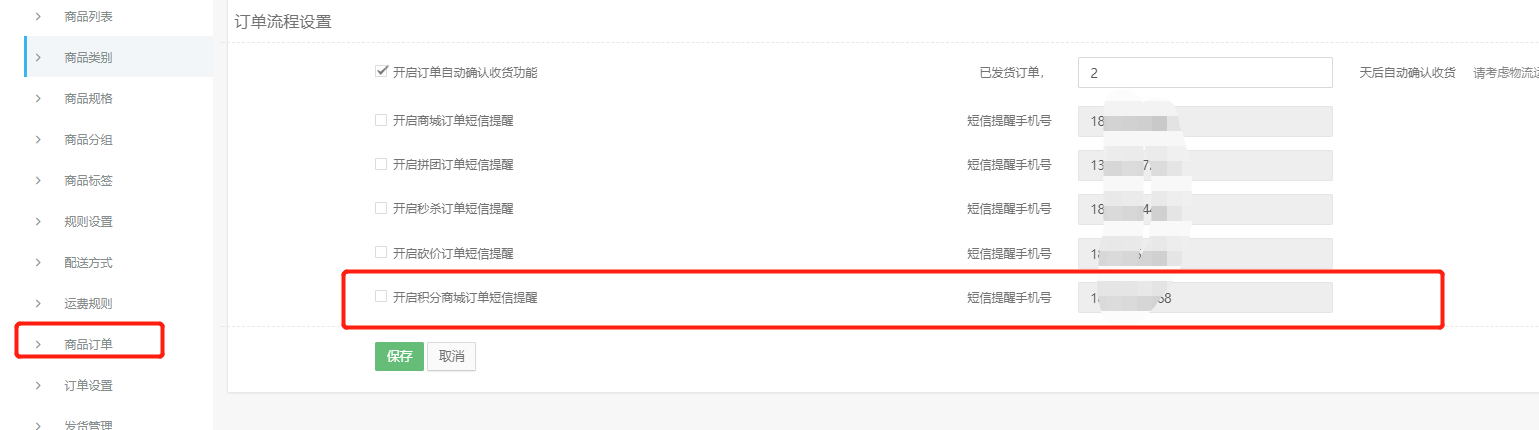Click the green 保存 button

399,357
